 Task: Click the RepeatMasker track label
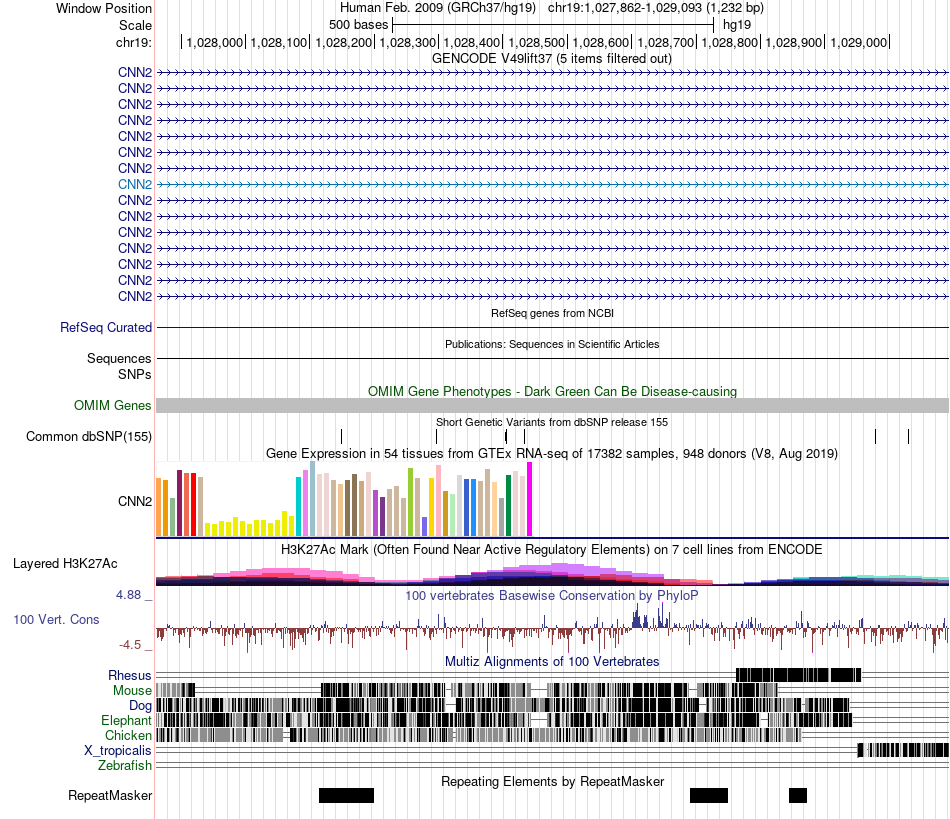(110, 795)
